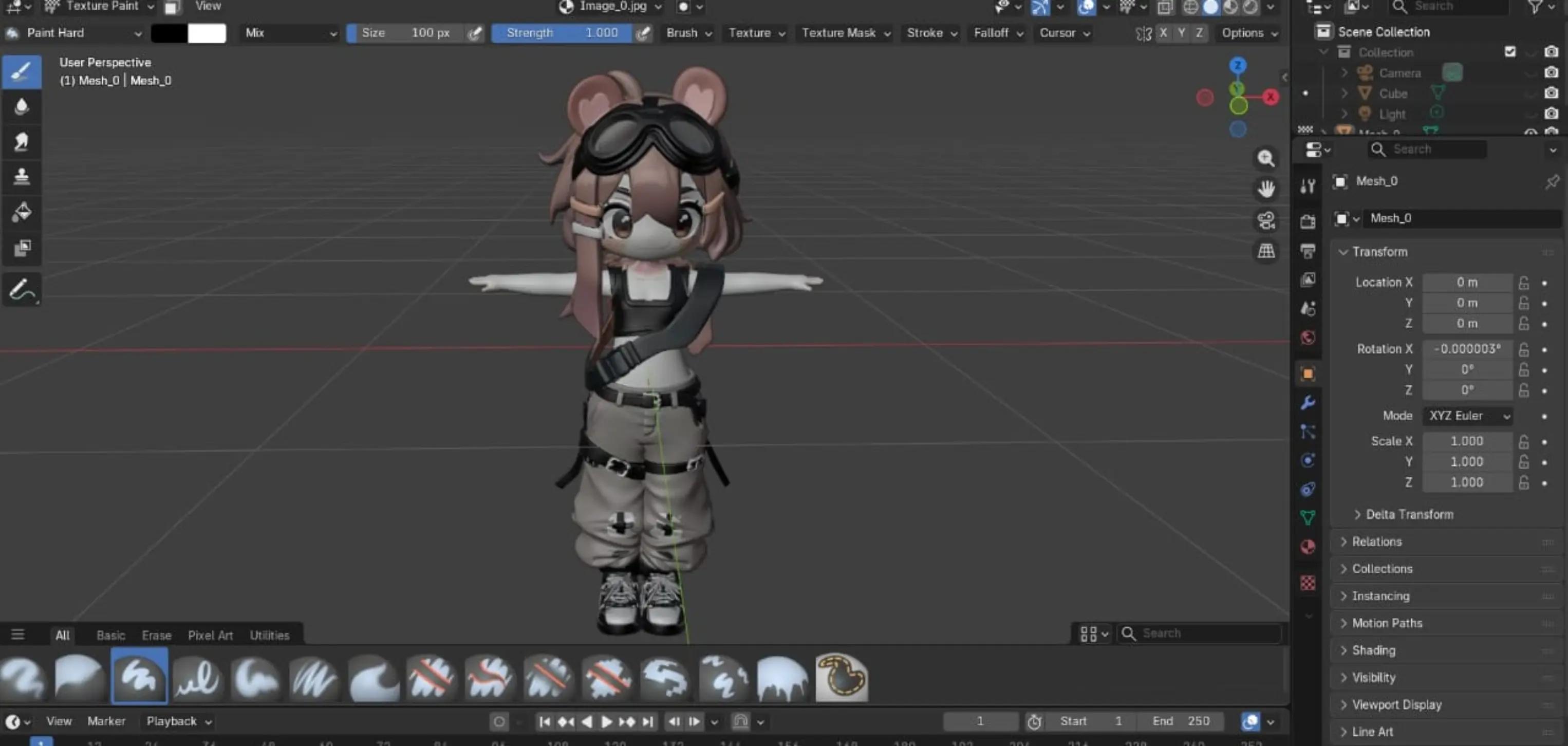Viewport: 1568px width, 746px height.
Task: Toggle Collection exclude checkbox in outliner
Action: point(1509,52)
